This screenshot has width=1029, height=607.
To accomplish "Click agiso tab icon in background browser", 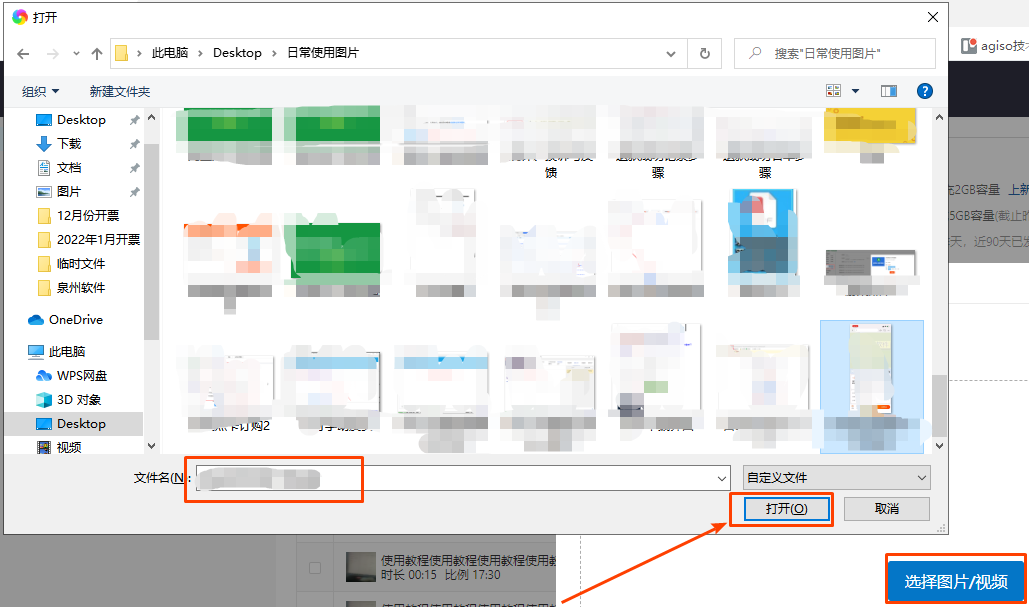I will pos(969,46).
